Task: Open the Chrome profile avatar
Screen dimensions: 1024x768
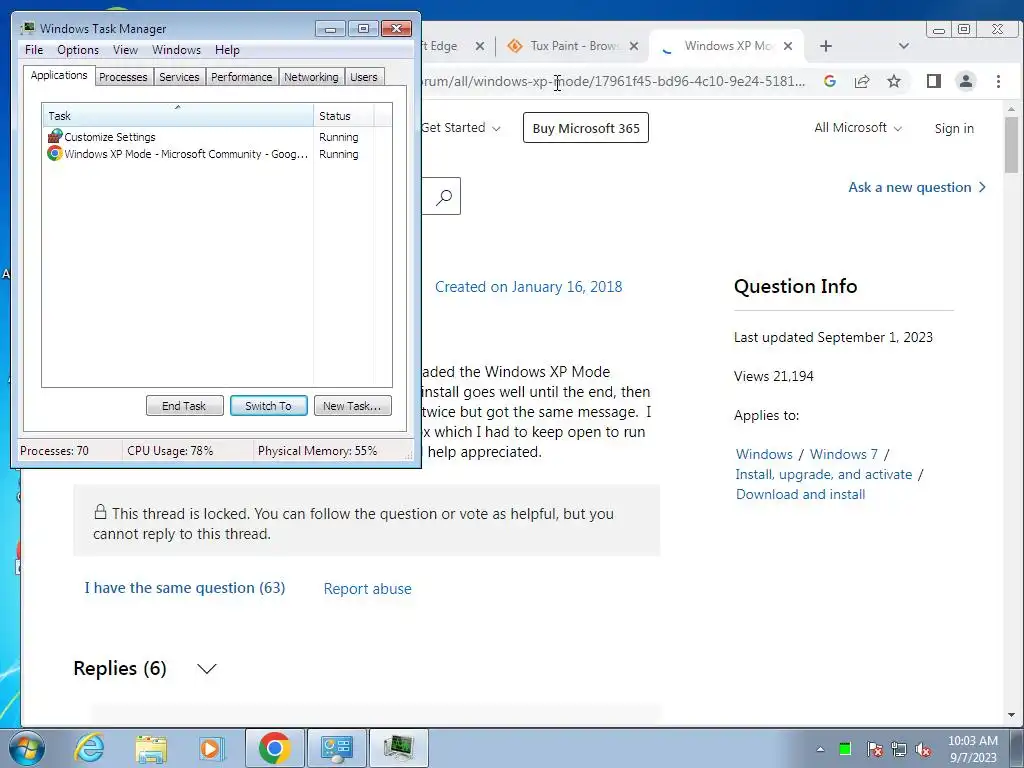Action: click(x=966, y=81)
